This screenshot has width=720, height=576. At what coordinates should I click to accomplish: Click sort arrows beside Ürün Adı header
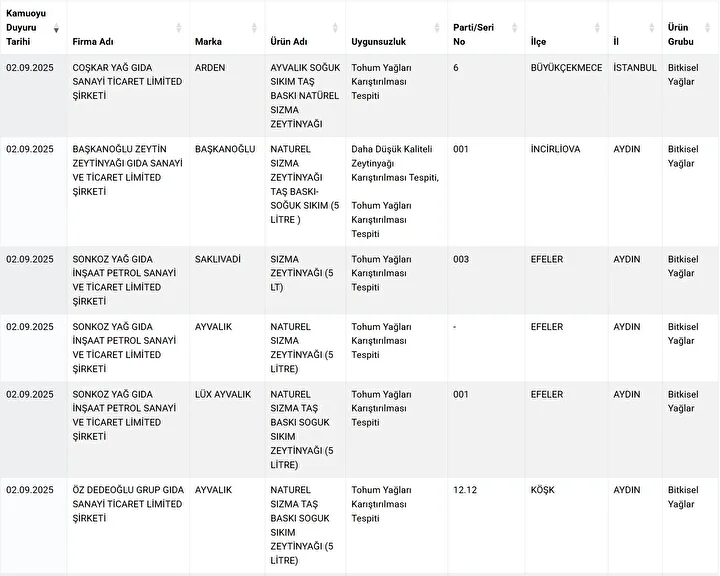[337, 28]
